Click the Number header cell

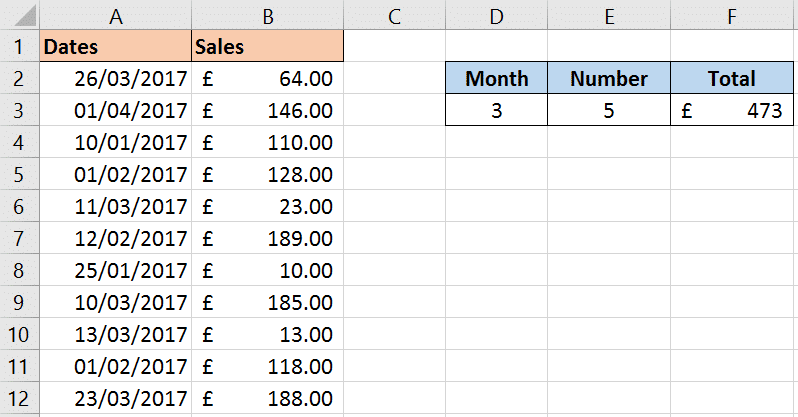point(609,78)
